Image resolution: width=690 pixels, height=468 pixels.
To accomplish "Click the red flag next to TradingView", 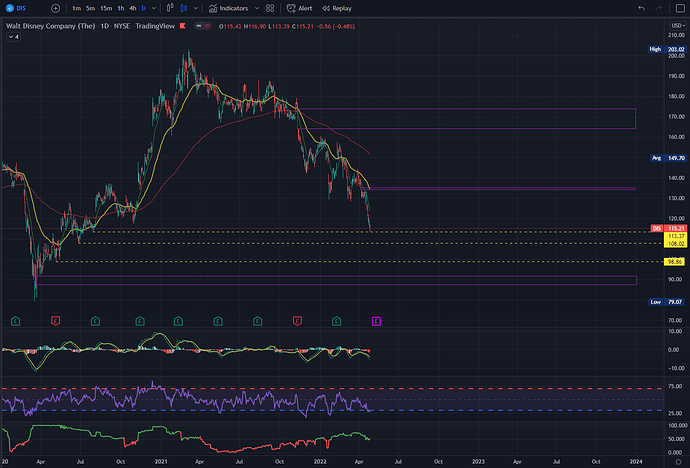I will [x=183, y=26].
